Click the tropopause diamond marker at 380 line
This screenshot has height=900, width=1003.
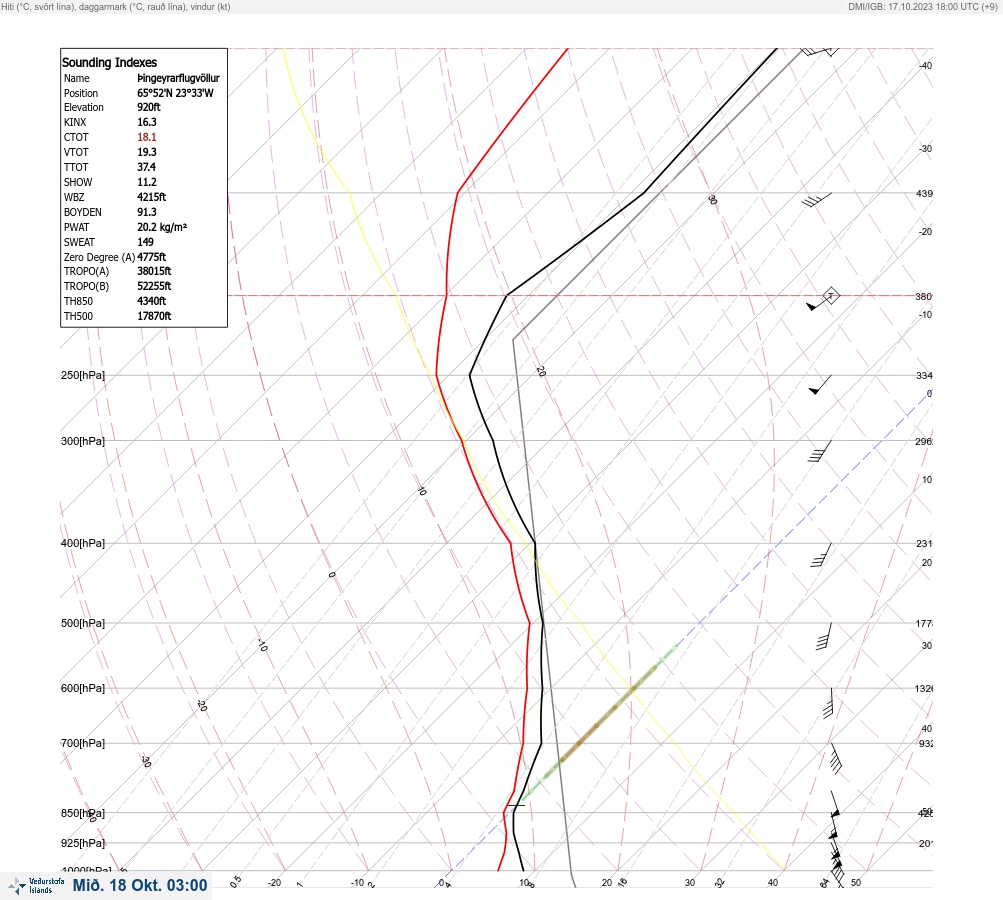[830, 296]
